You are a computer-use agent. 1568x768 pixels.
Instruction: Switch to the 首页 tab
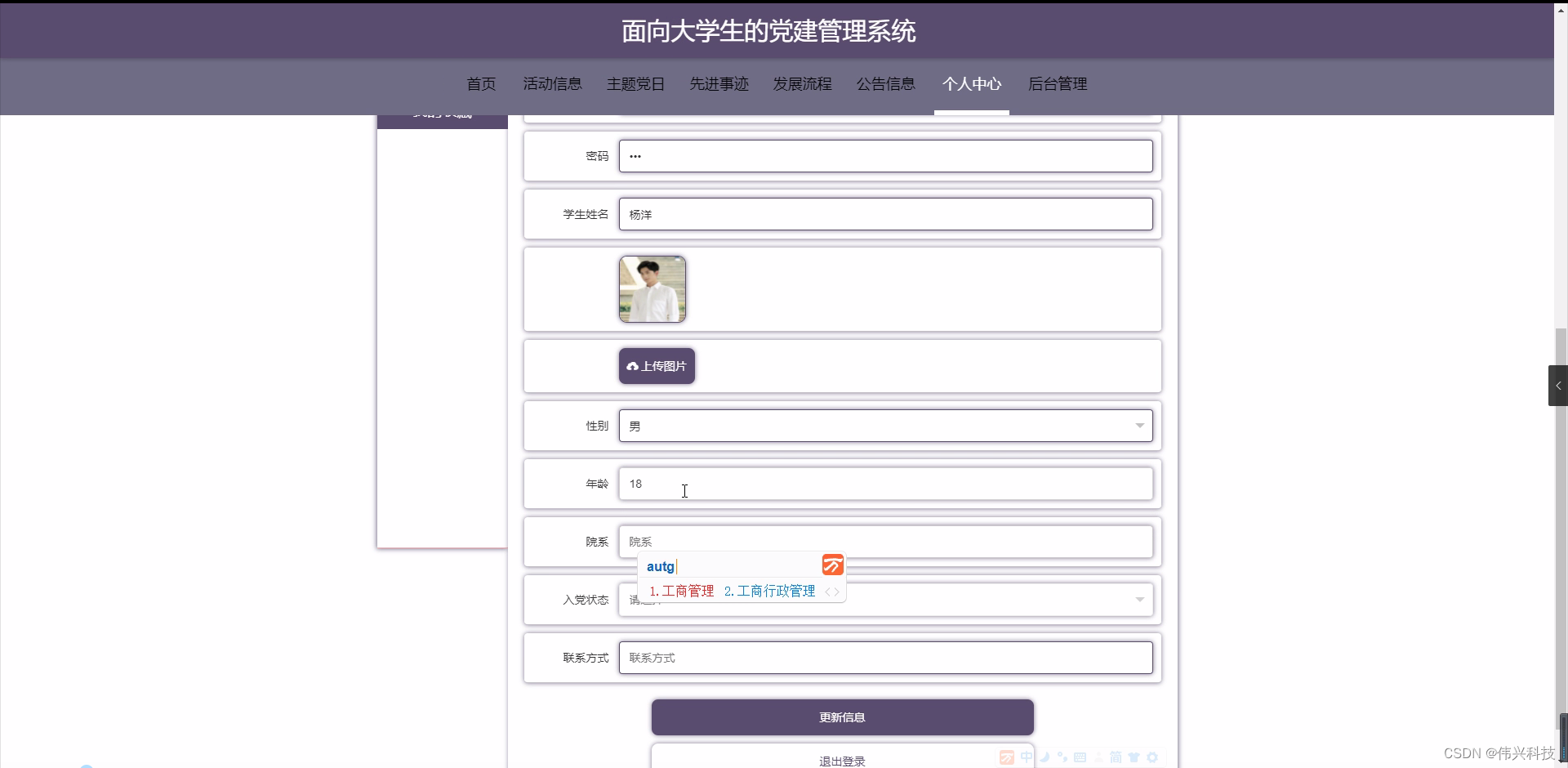(480, 83)
